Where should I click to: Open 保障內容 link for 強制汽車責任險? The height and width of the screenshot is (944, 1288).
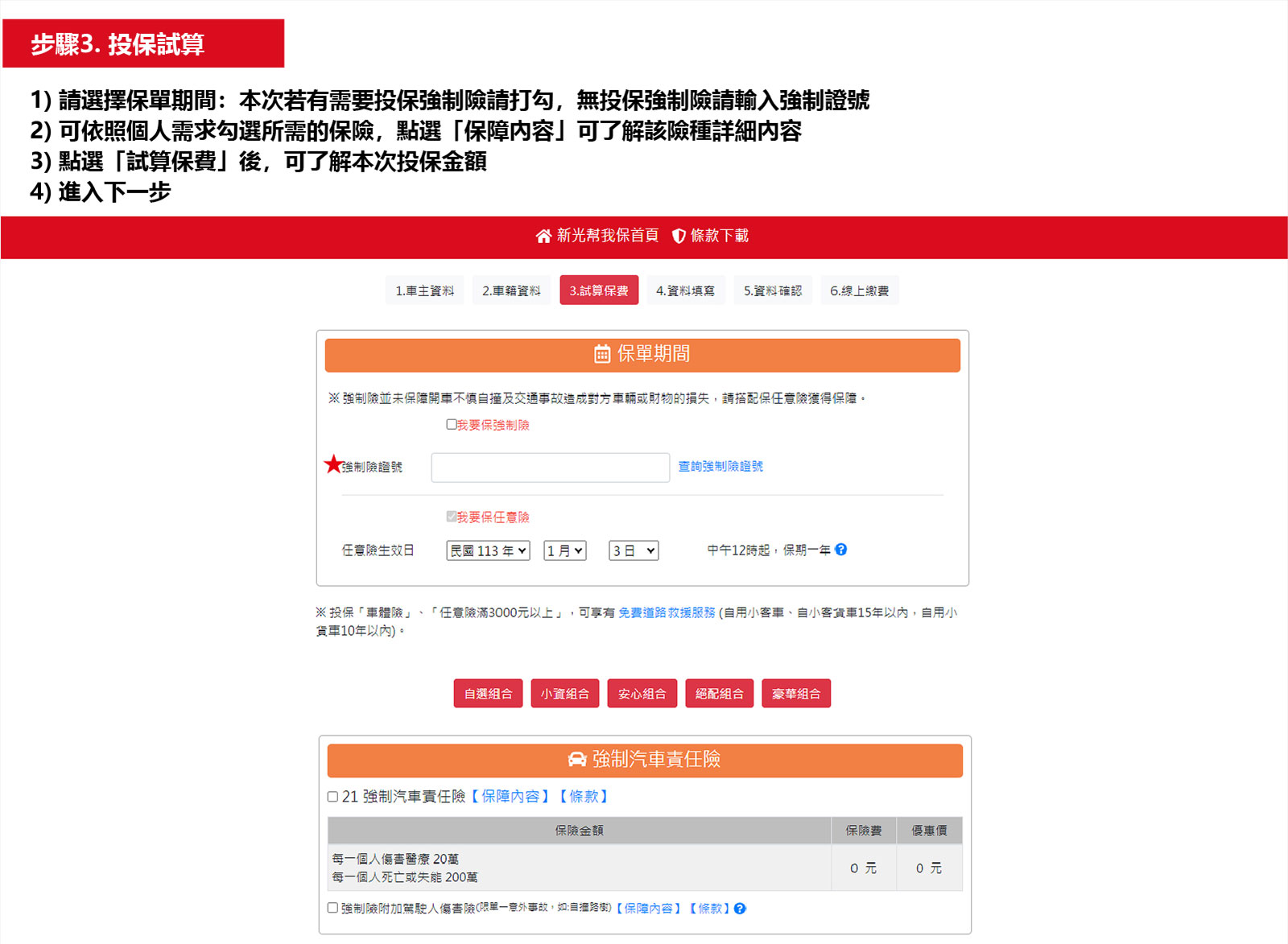(x=510, y=797)
